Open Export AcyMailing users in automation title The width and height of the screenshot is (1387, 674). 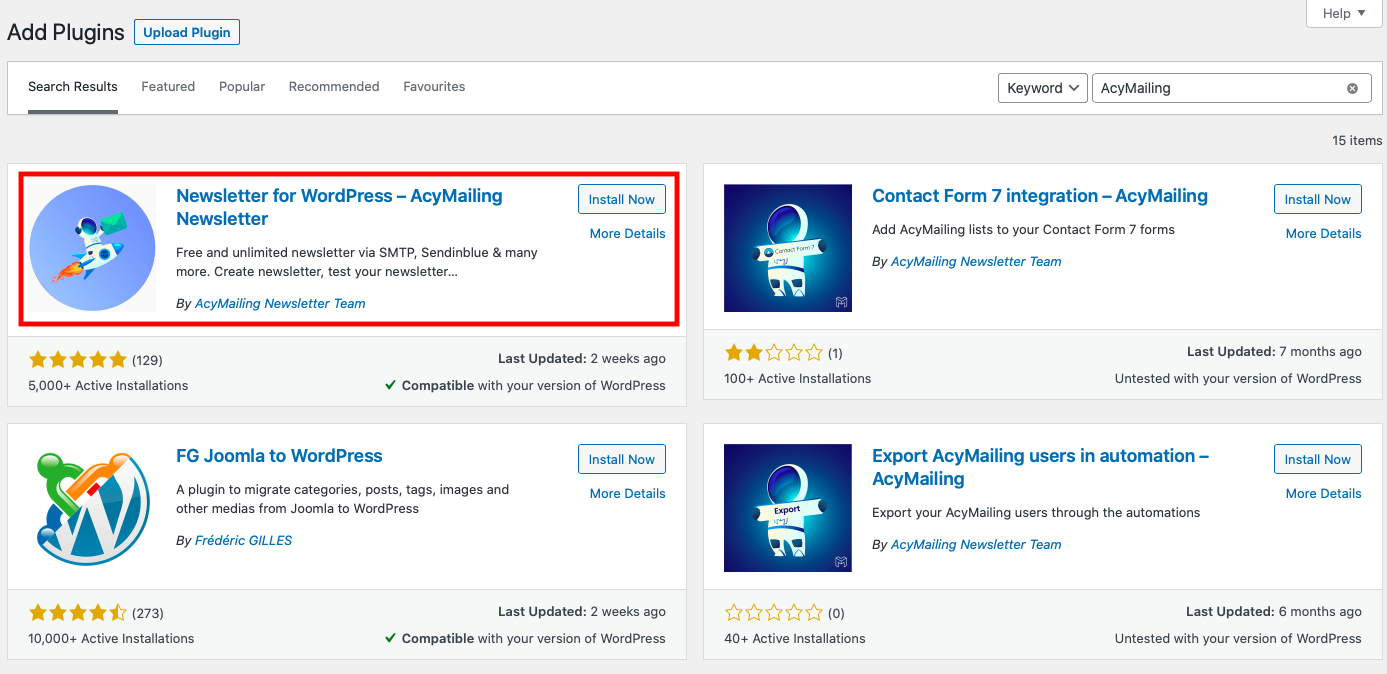tap(1040, 467)
